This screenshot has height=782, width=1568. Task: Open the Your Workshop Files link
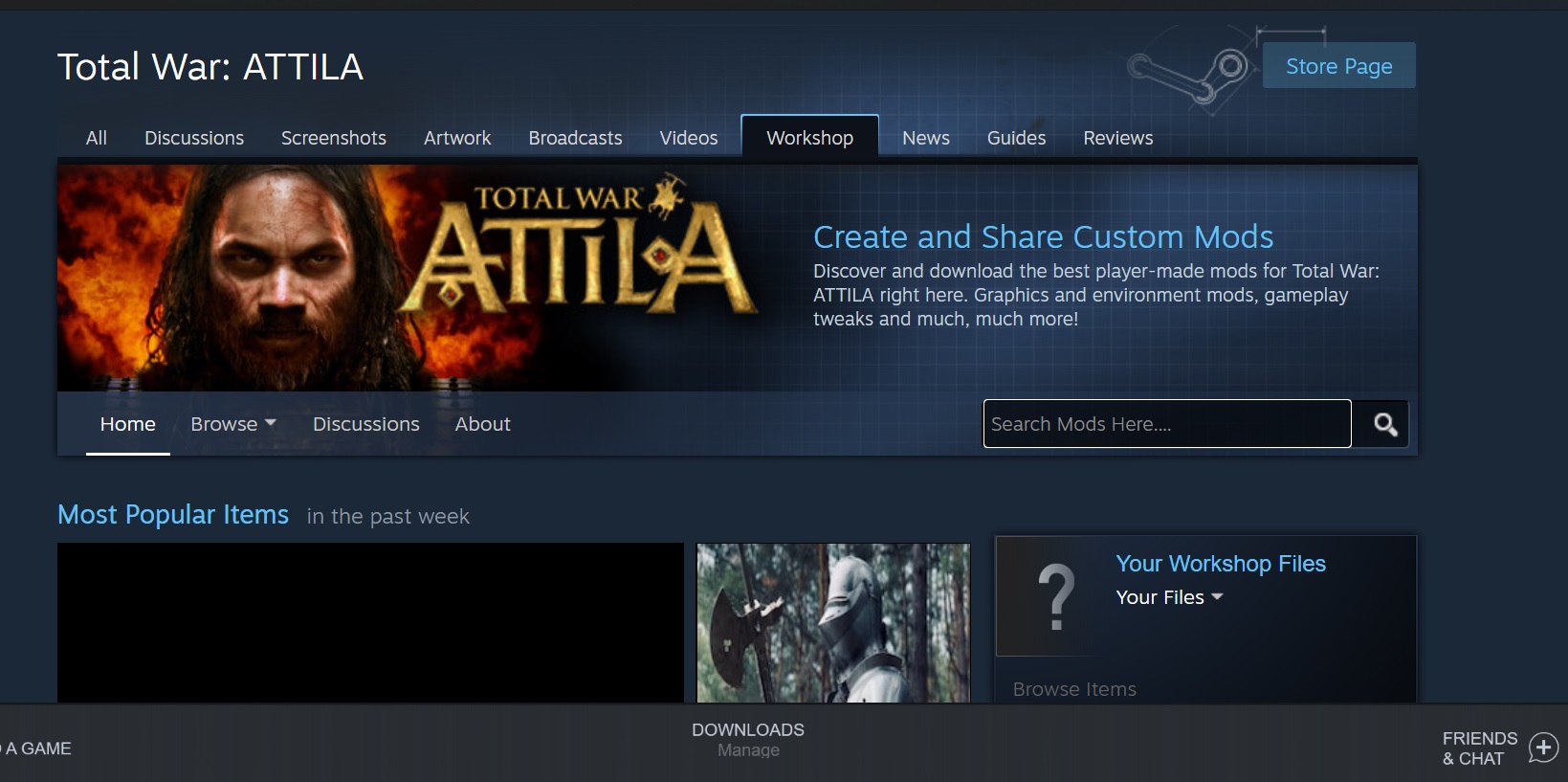(x=1221, y=564)
